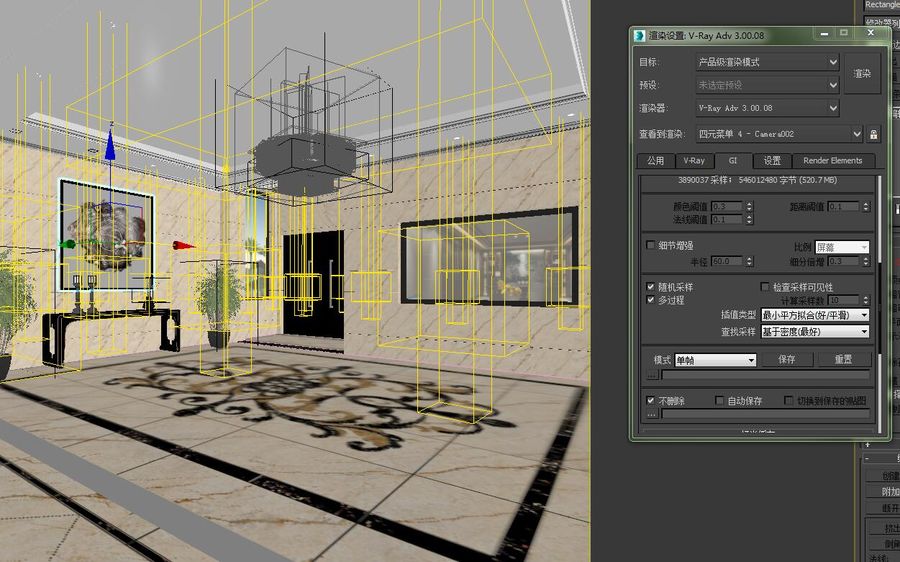Switch to the 设置 tab

[772, 161]
